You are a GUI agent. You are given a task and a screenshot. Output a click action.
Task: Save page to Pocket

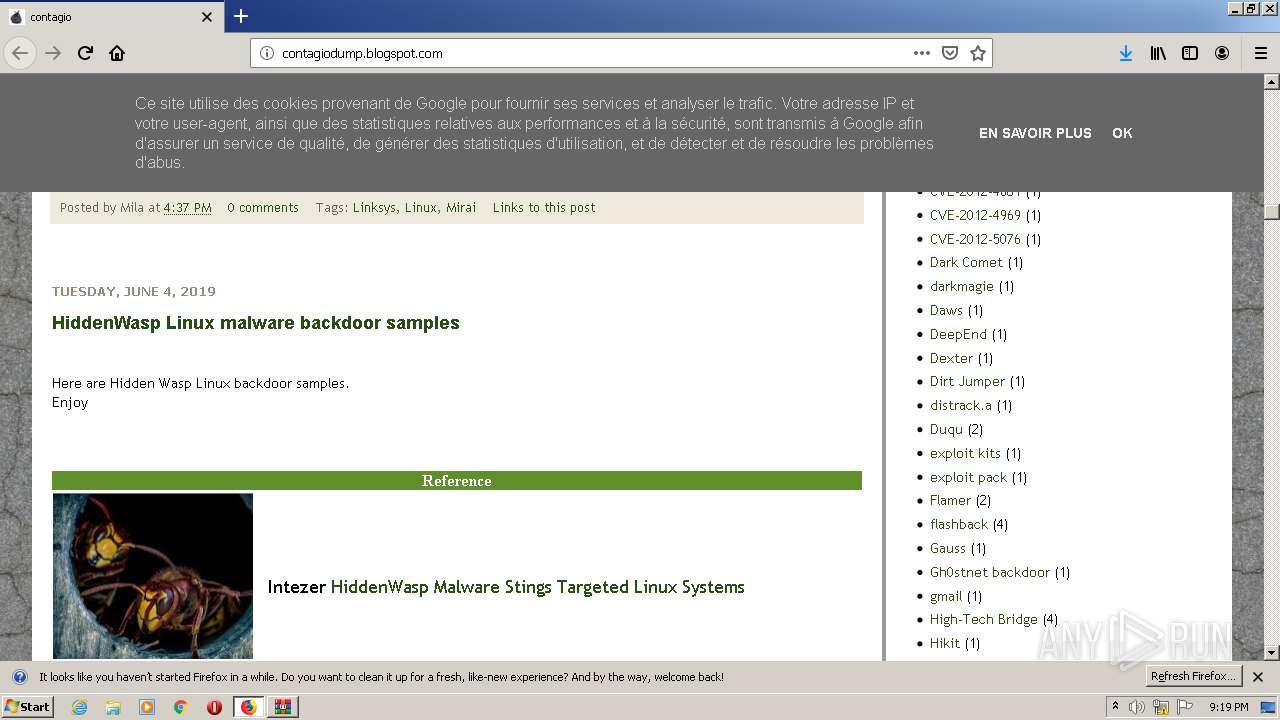(x=950, y=53)
